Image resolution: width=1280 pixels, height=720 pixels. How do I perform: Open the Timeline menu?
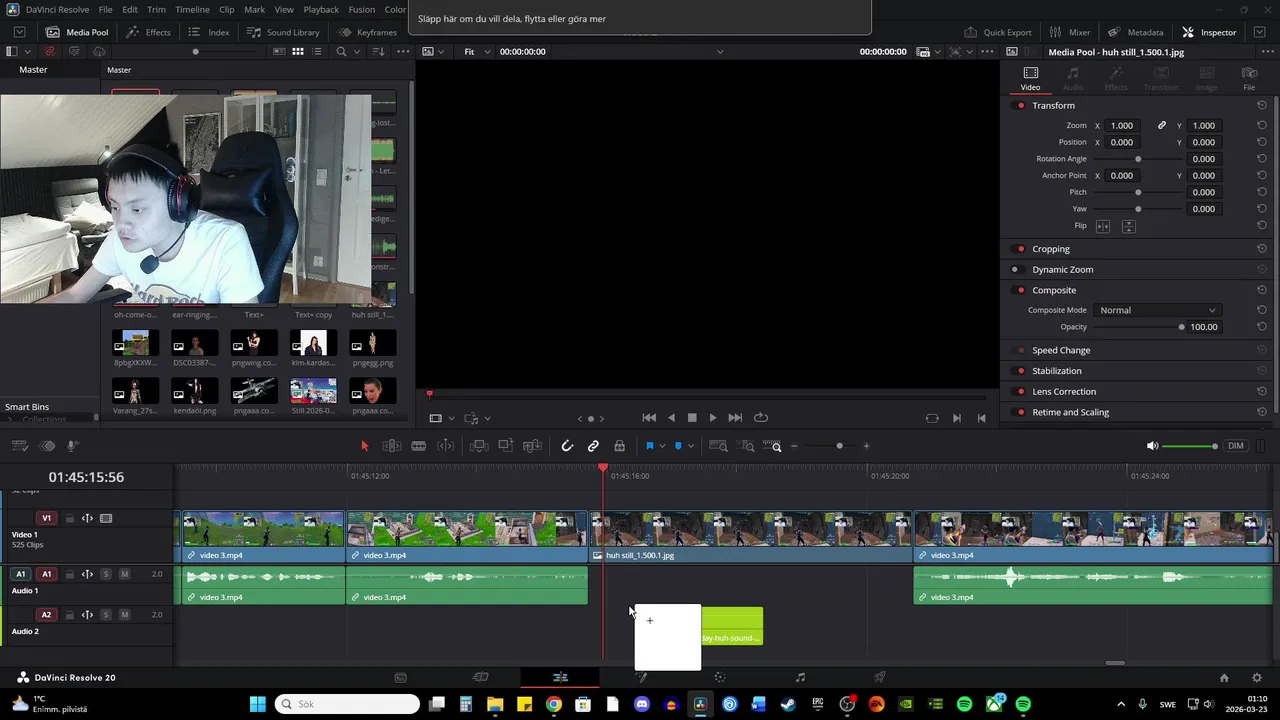click(x=192, y=10)
